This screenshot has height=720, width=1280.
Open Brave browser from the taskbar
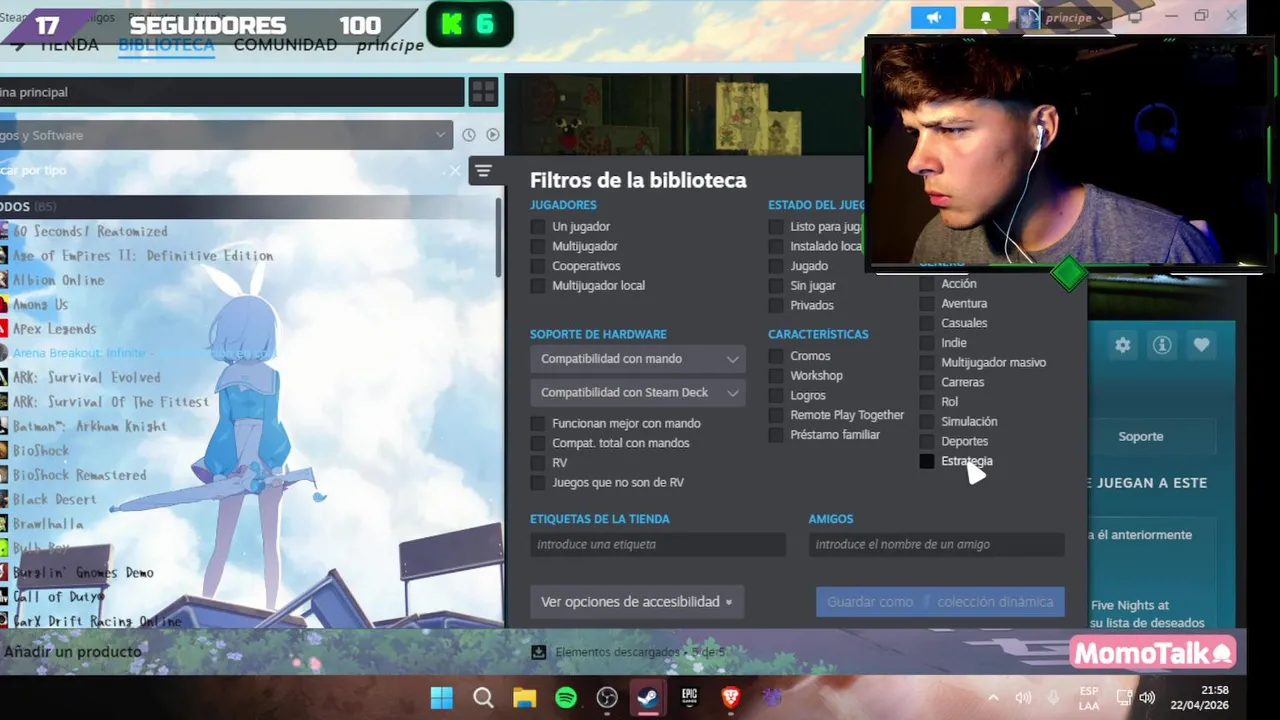tap(731, 697)
